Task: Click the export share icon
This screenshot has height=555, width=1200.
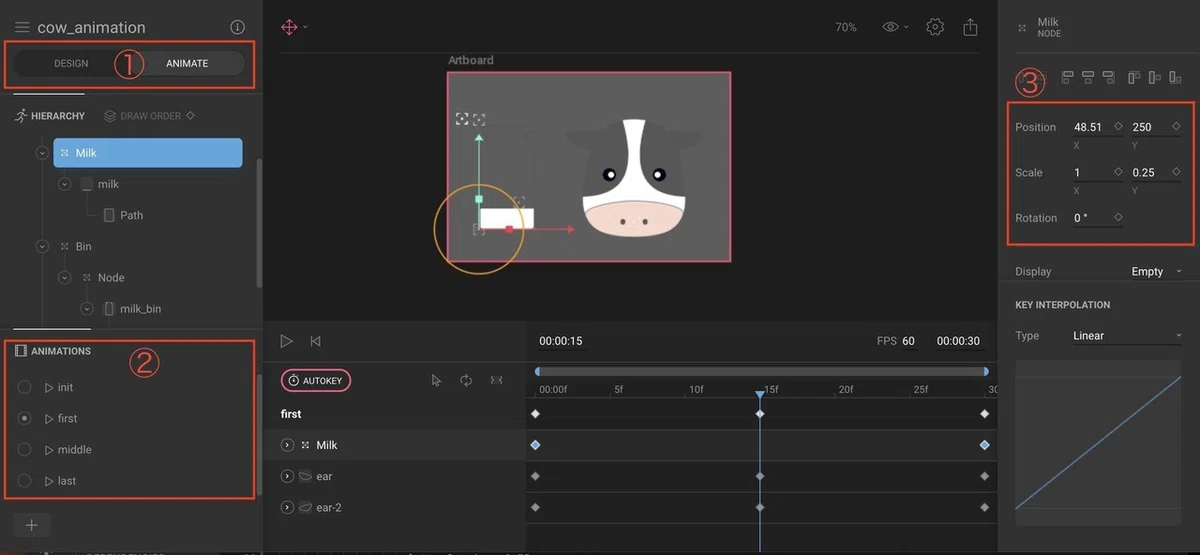Action: pos(970,27)
